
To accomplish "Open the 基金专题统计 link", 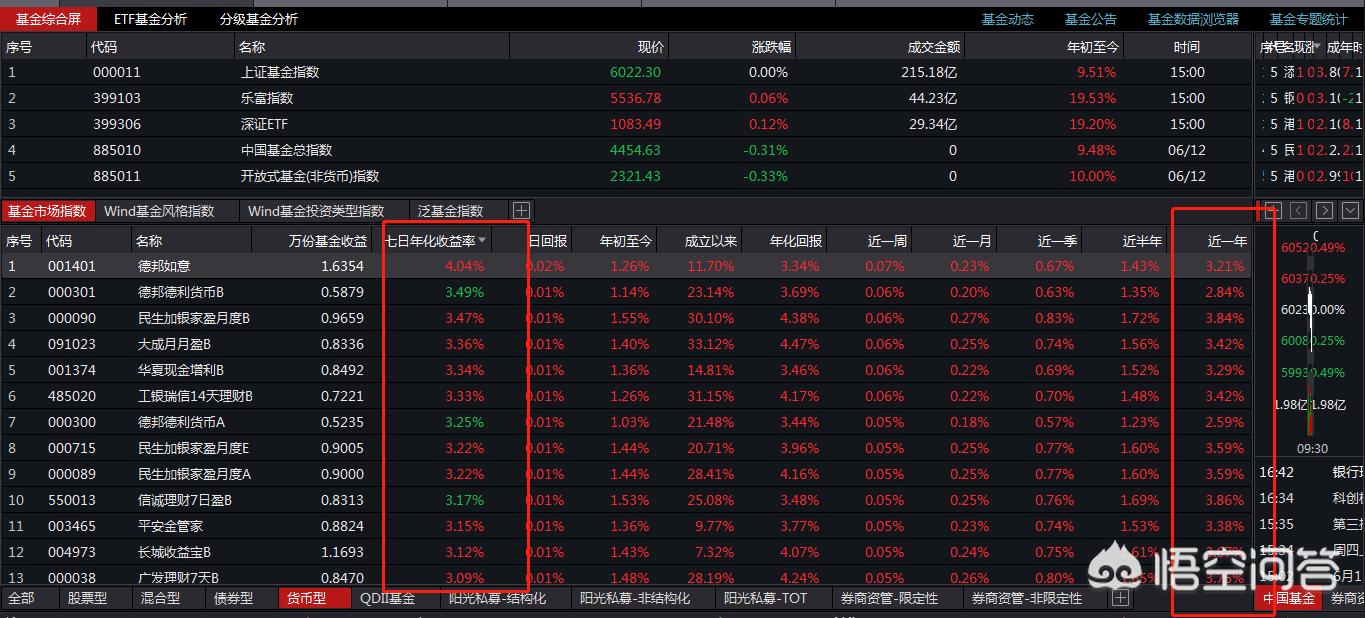I will click(x=1309, y=19).
